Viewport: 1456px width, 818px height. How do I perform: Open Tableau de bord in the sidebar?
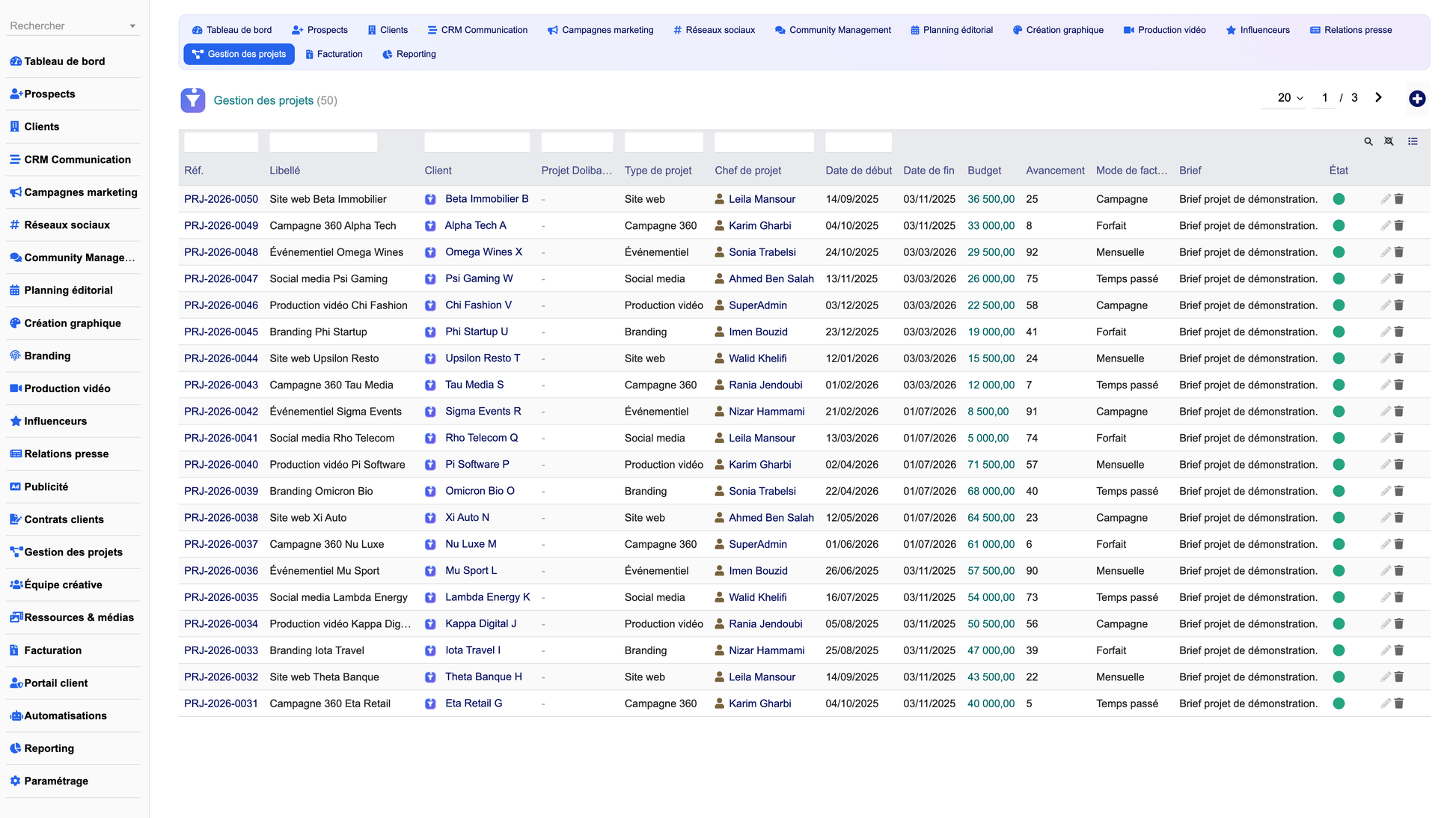click(64, 61)
